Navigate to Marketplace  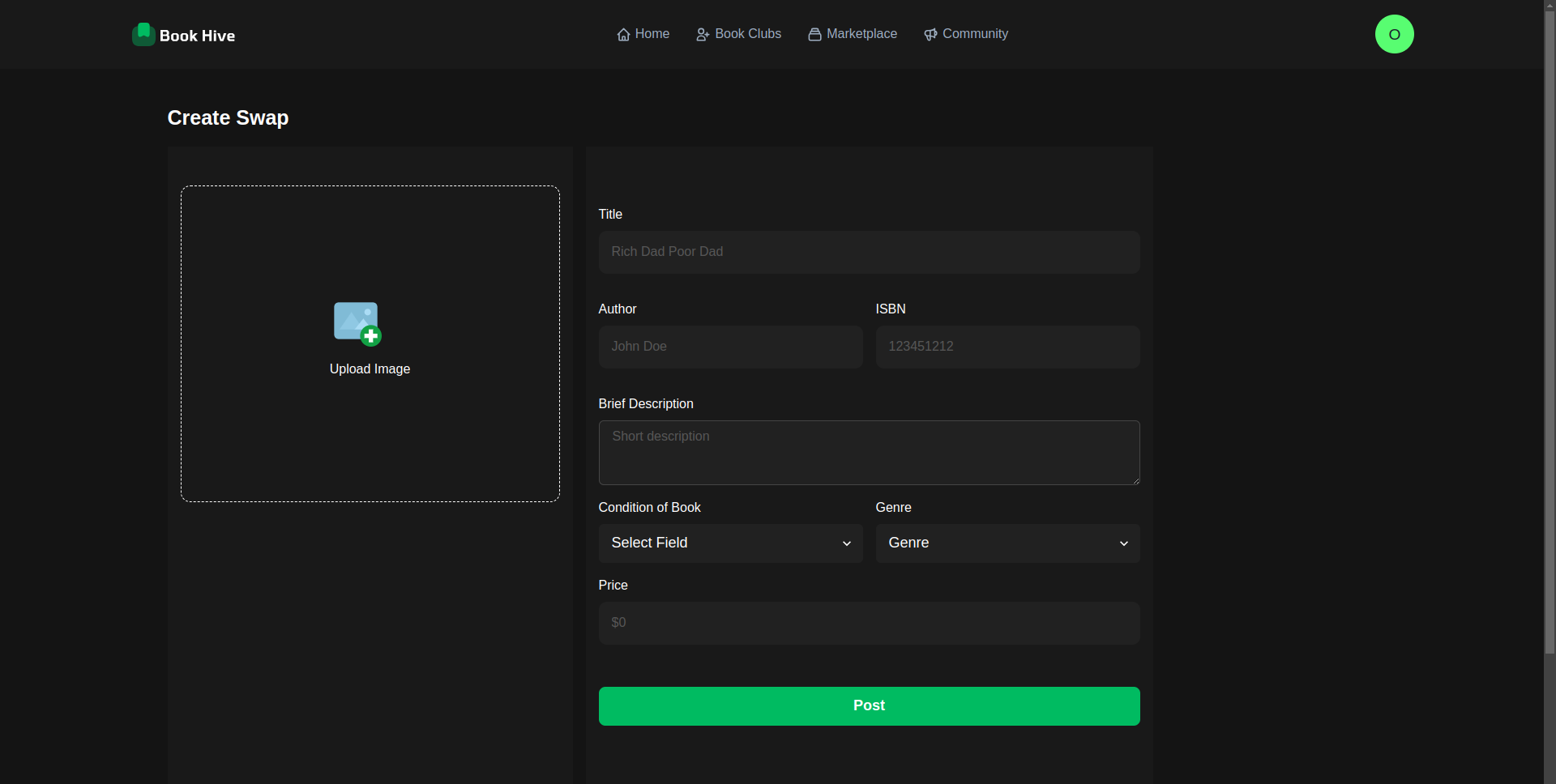click(x=853, y=34)
